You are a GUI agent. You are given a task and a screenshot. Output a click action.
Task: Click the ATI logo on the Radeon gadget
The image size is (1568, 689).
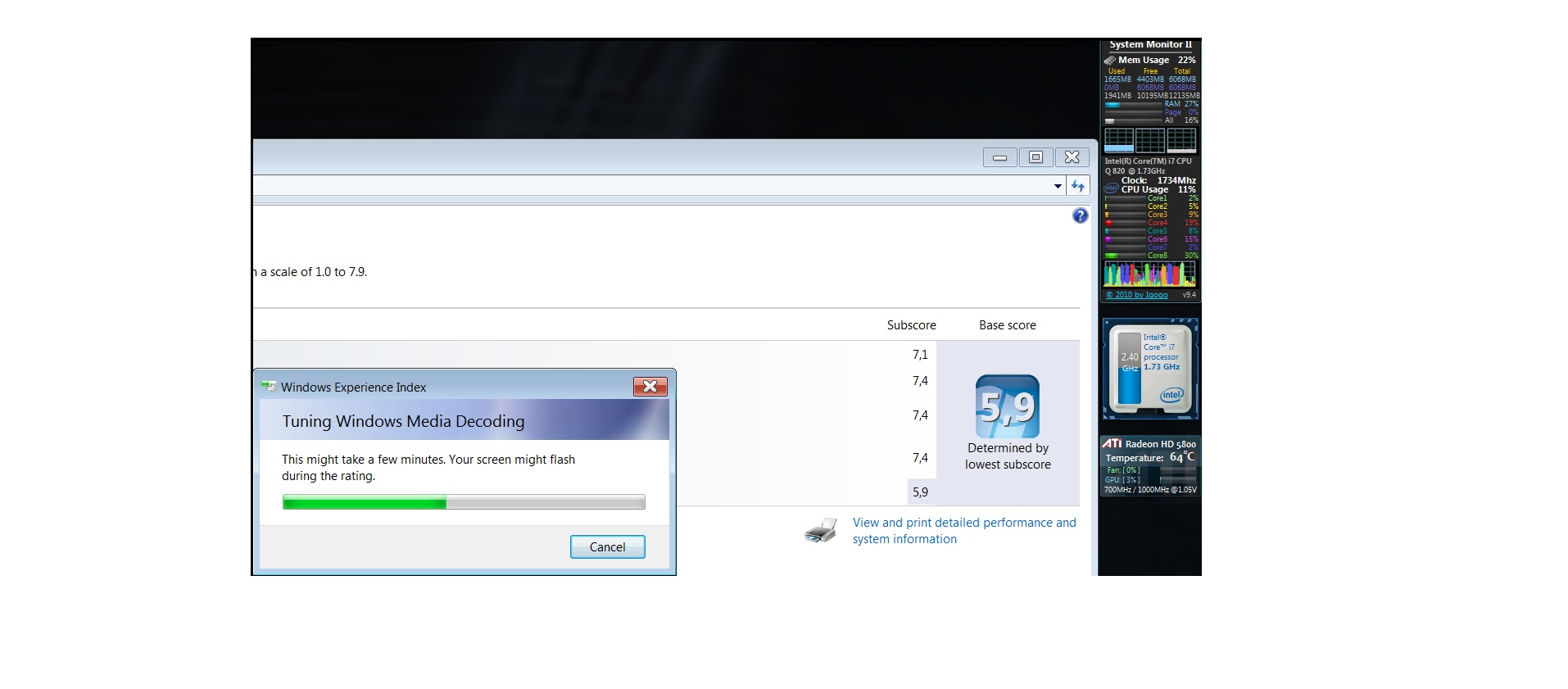click(1113, 443)
